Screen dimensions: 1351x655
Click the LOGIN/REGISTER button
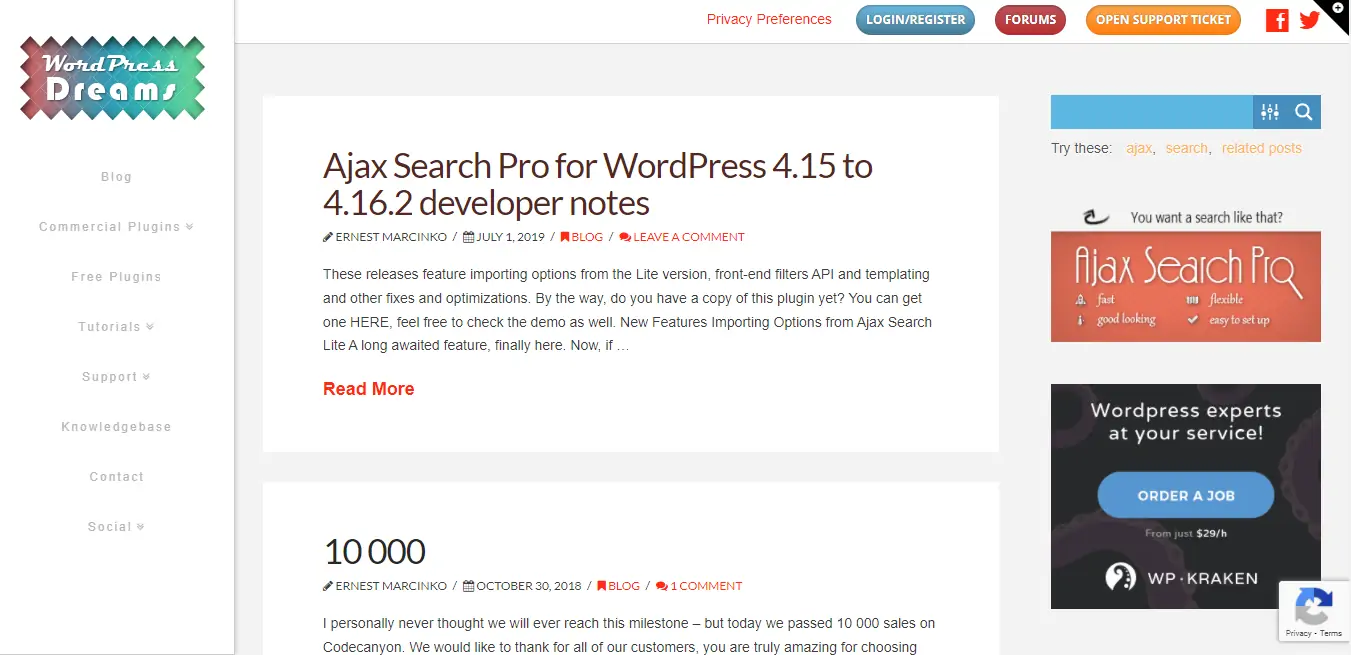(x=915, y=20)
